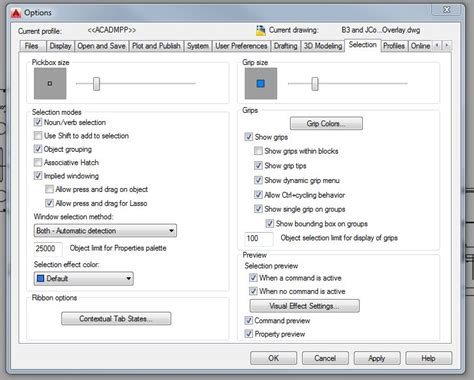474x380 pixels.
Task: Confirm with the OK button
Action: tap(273, 358)
